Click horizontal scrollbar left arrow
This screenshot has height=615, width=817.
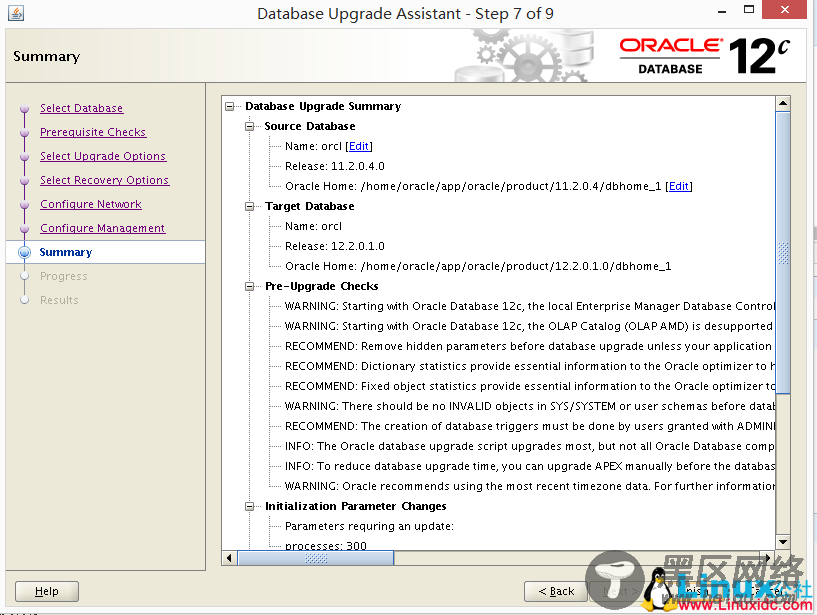(x=229, y=558)
